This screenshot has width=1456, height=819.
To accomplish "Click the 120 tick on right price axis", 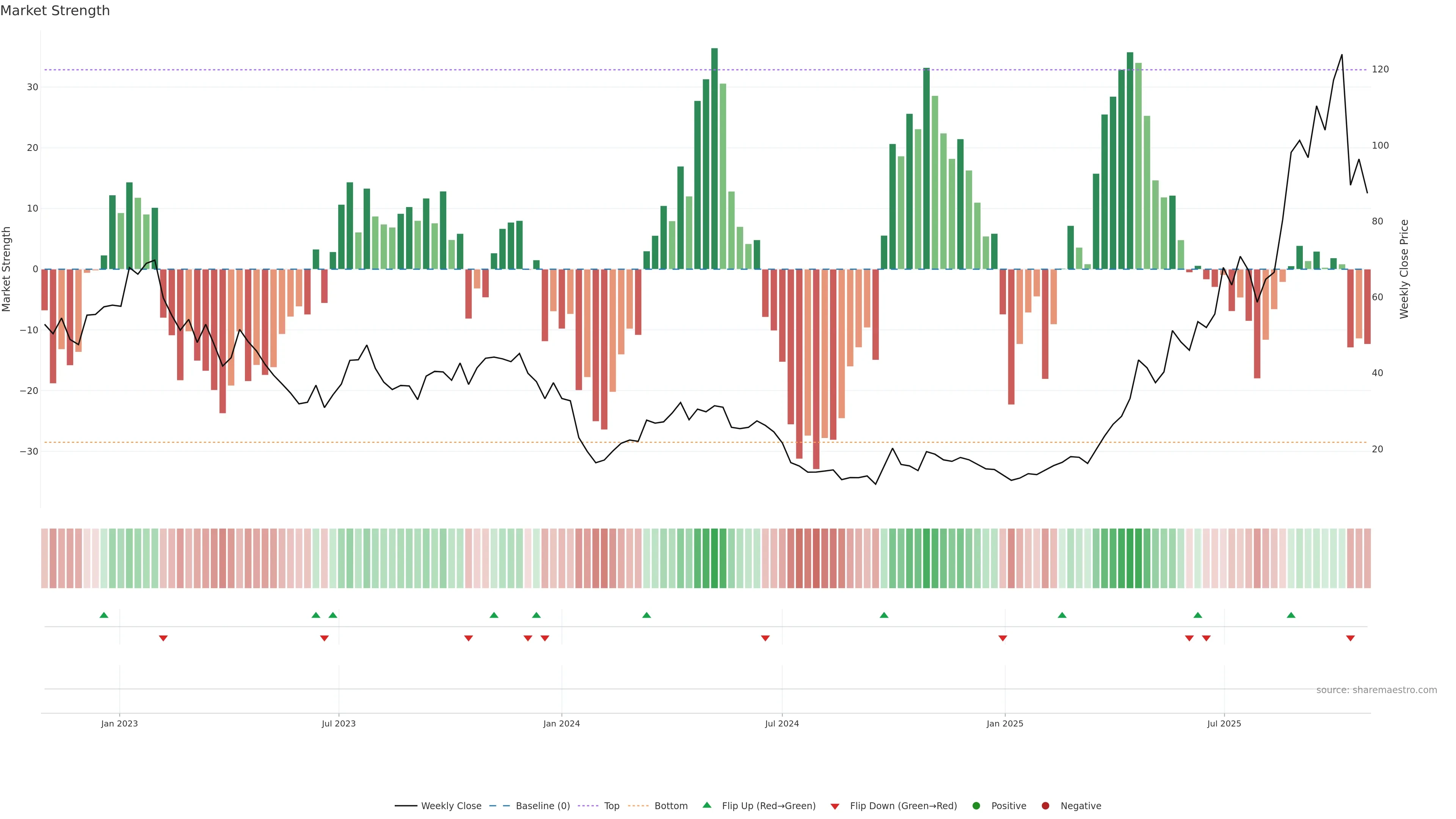I will (x=1380, y=69).
